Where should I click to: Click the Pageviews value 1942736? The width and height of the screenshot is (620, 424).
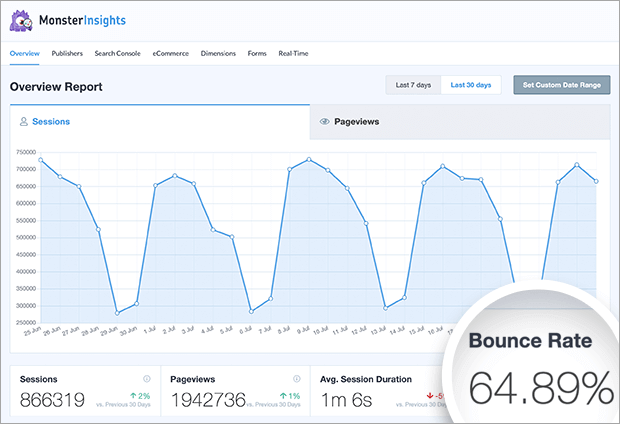[x=208, y=400]
